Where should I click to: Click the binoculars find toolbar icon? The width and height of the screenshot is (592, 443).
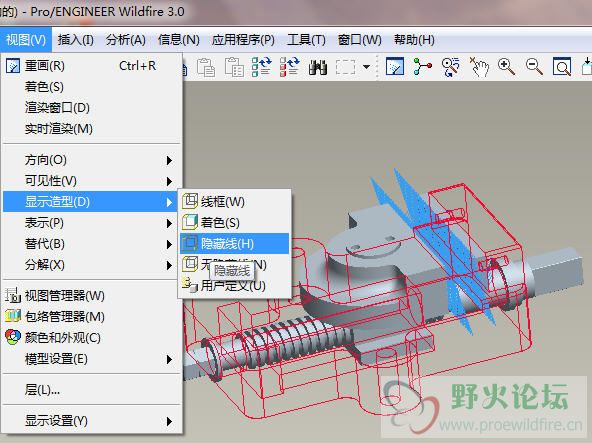point(318,67)
